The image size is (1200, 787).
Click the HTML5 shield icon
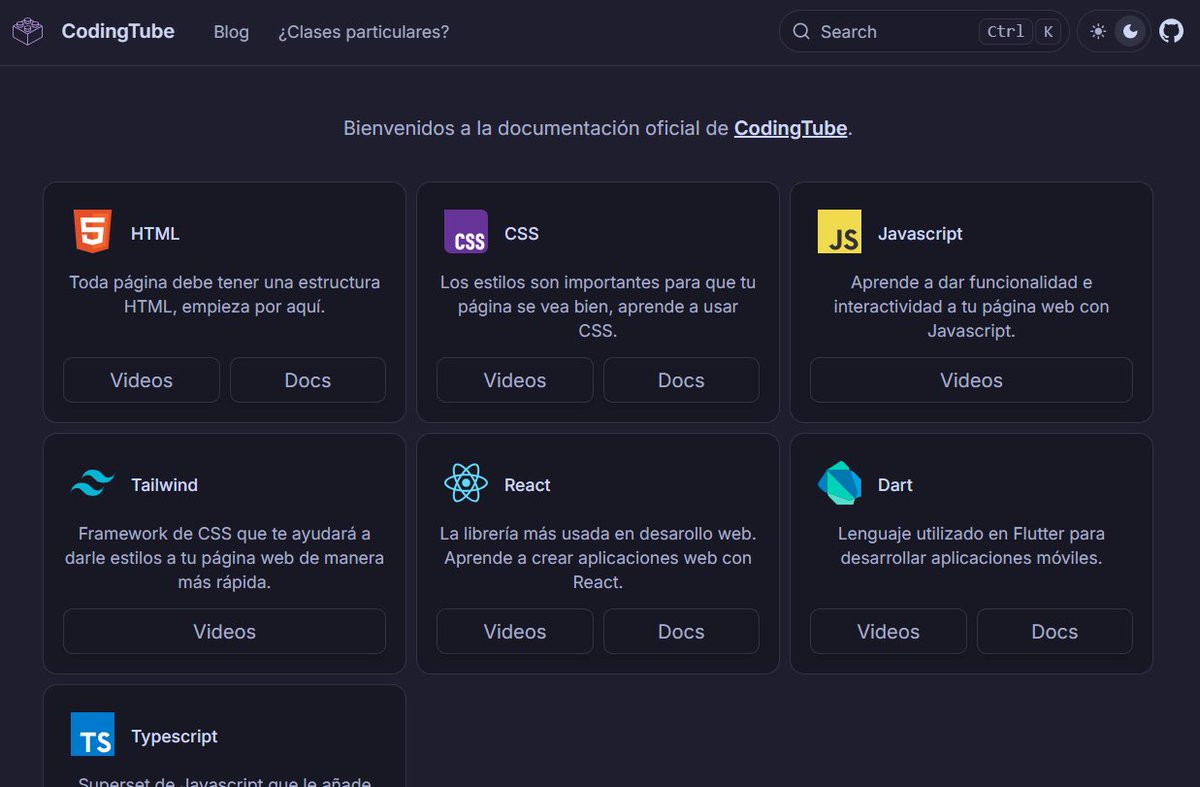coord(92,231)
